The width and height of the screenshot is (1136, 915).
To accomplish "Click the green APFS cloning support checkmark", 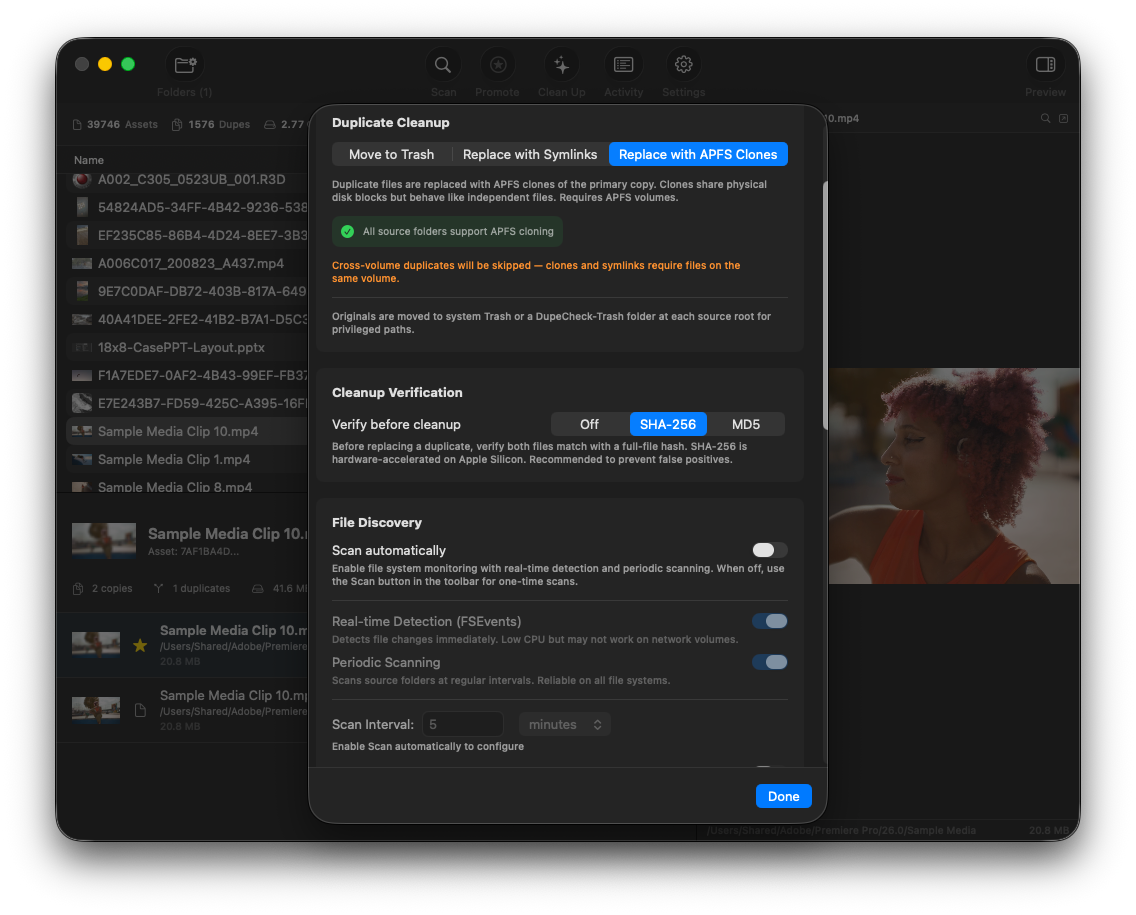I will (x=349, y=230).
